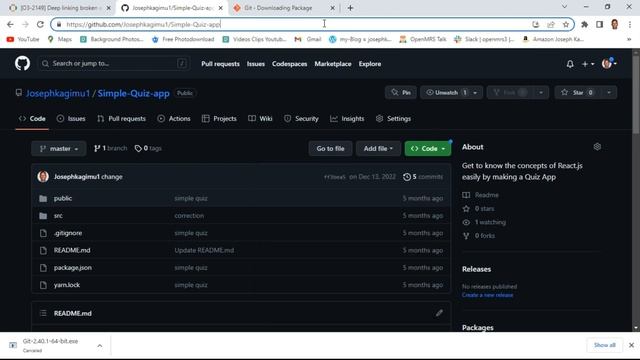Show more bookmarks with the overflow chevron

629,39
